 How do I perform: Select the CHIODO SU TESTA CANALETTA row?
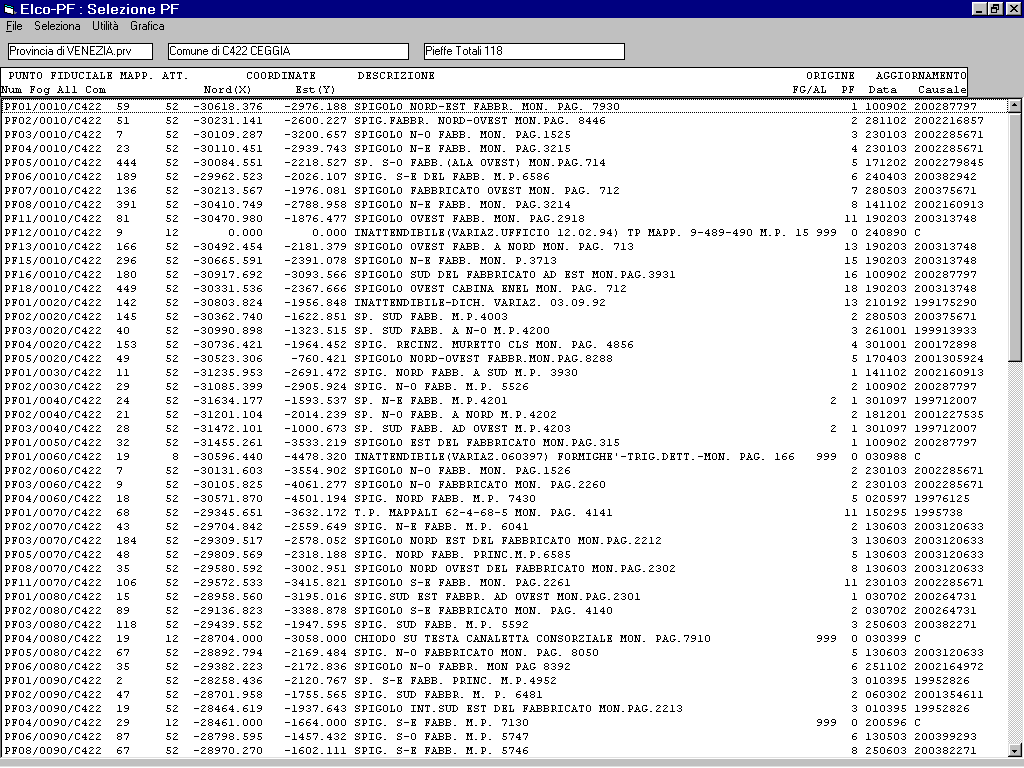coord(400,638)
